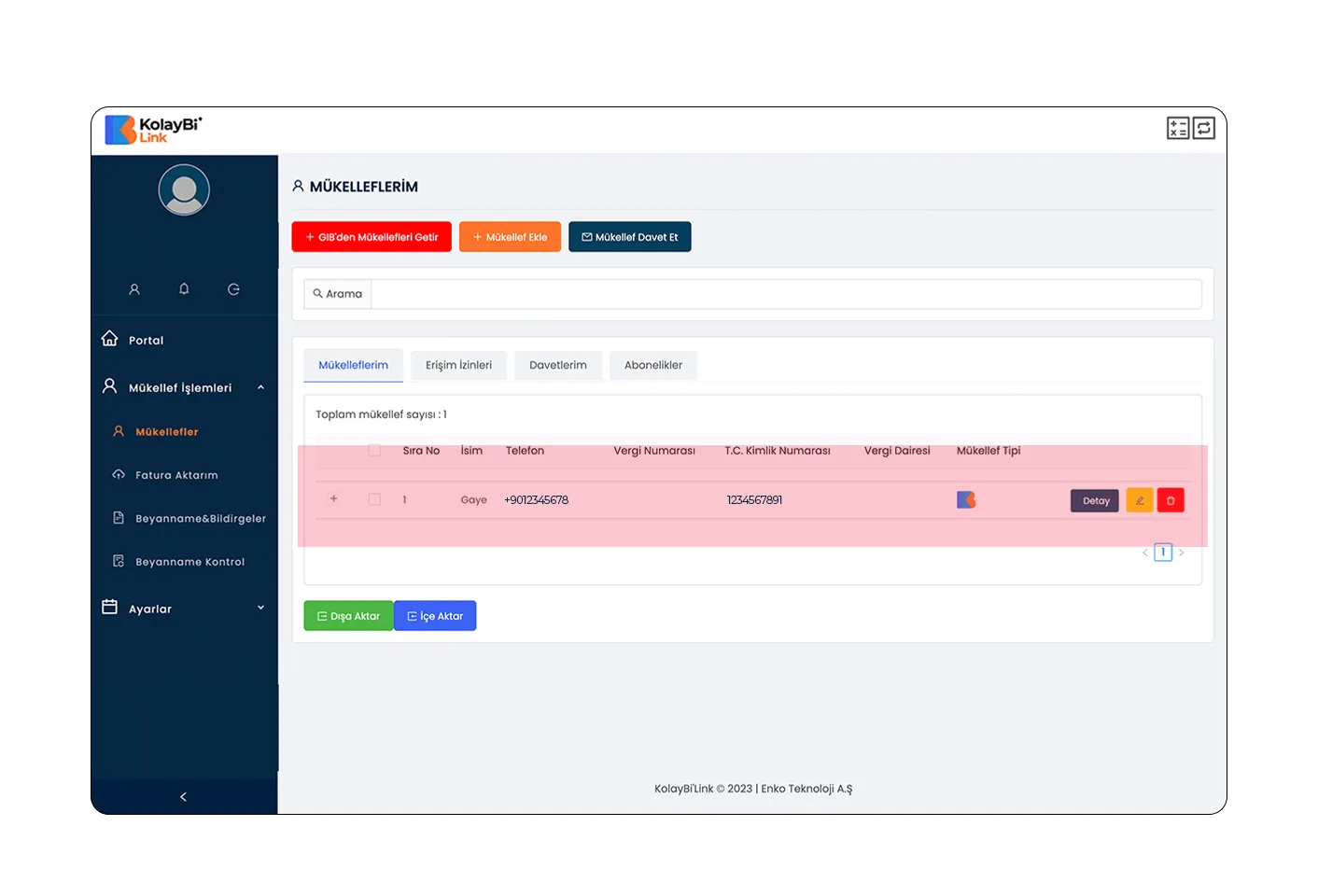Open notifications bell icon
Screen dimensions: 1318x896
coord(184,289)
